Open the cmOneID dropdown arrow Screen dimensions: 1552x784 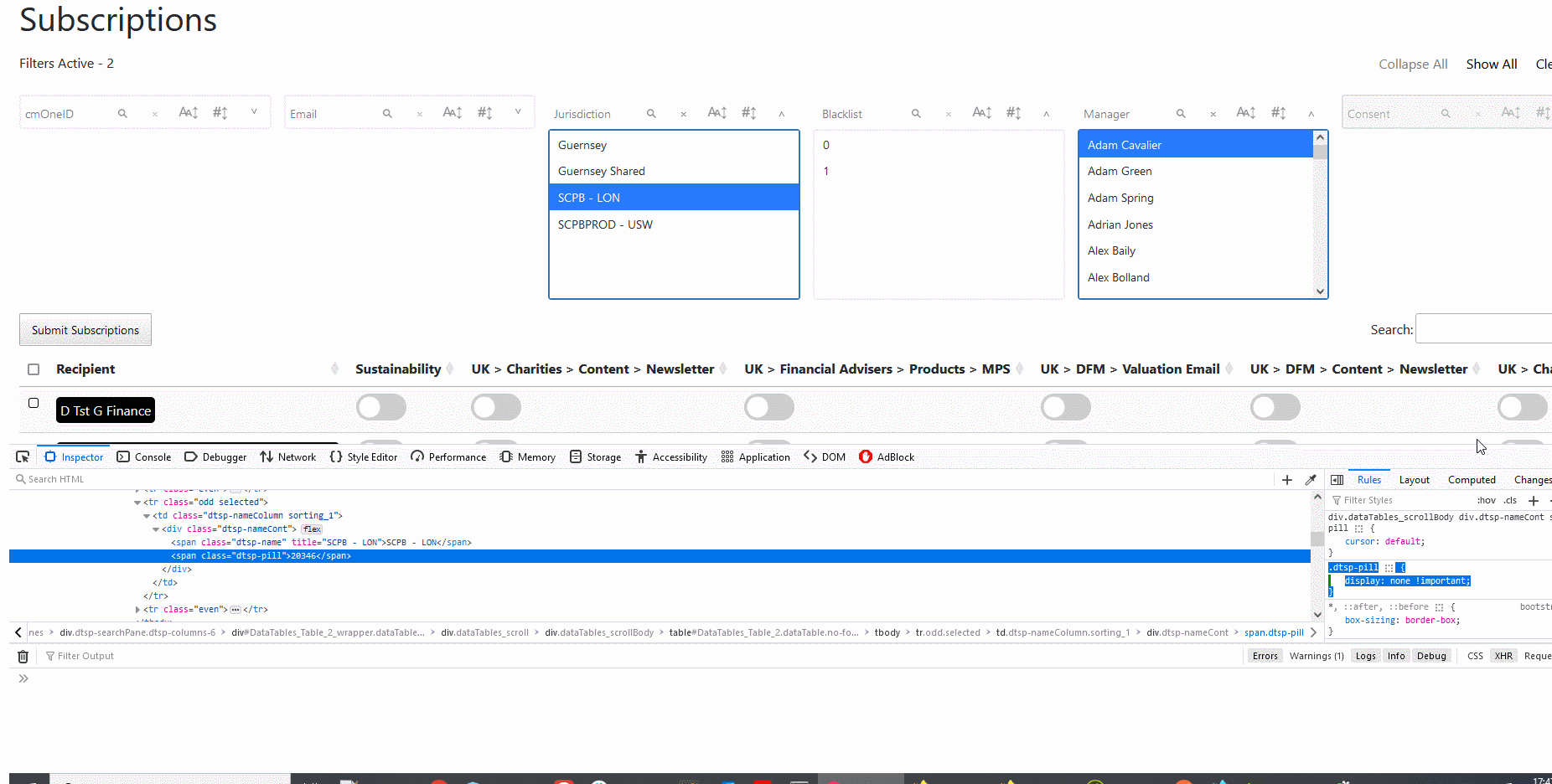256,110
